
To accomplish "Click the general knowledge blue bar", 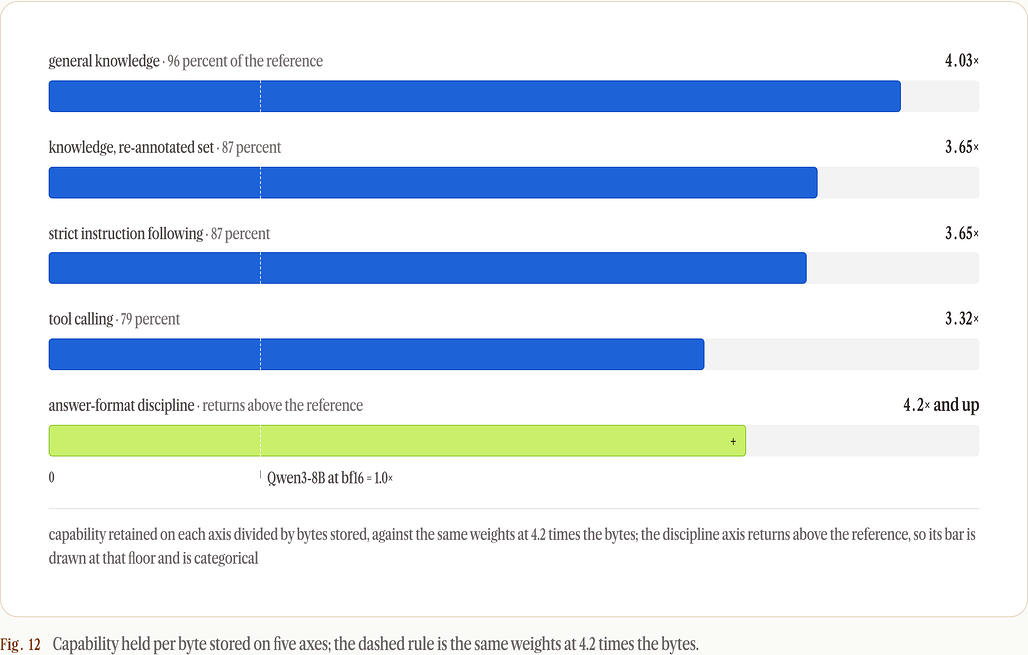I will tap(475, 96).
